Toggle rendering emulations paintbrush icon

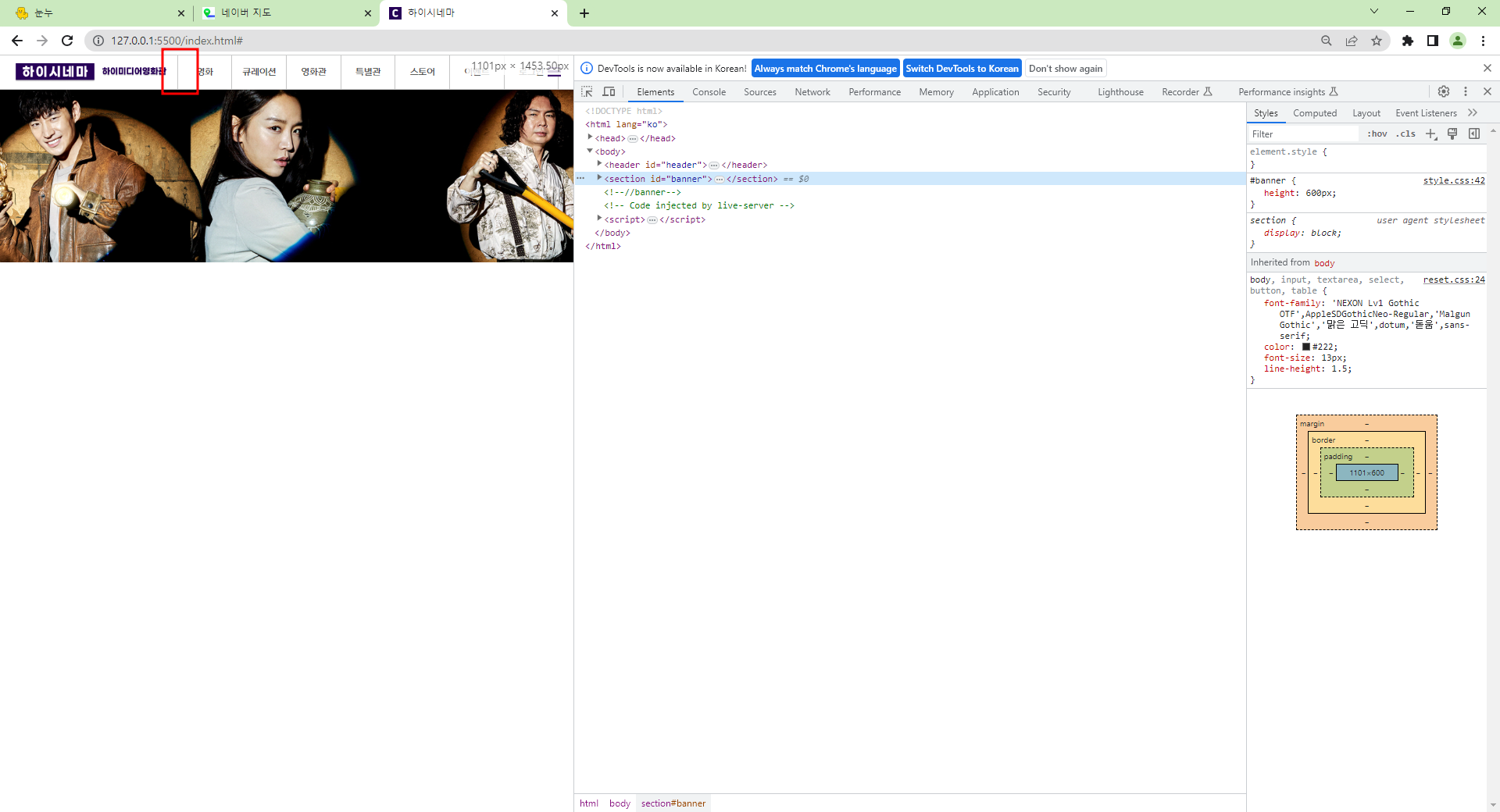(1452, 134)
